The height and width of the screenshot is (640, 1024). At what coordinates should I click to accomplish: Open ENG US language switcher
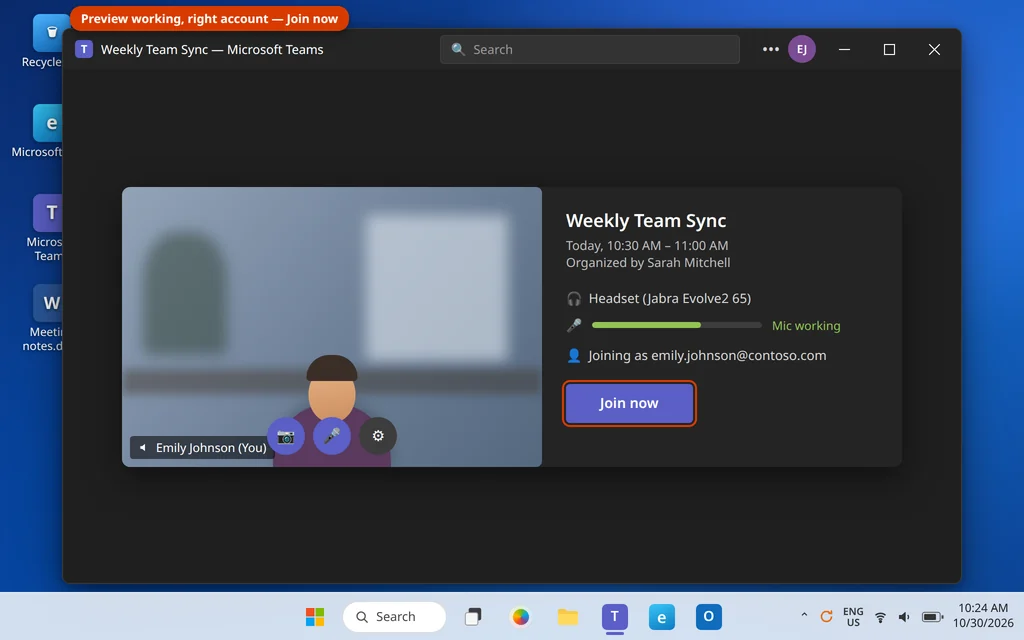pyautogui.click(x=853, y=616)
